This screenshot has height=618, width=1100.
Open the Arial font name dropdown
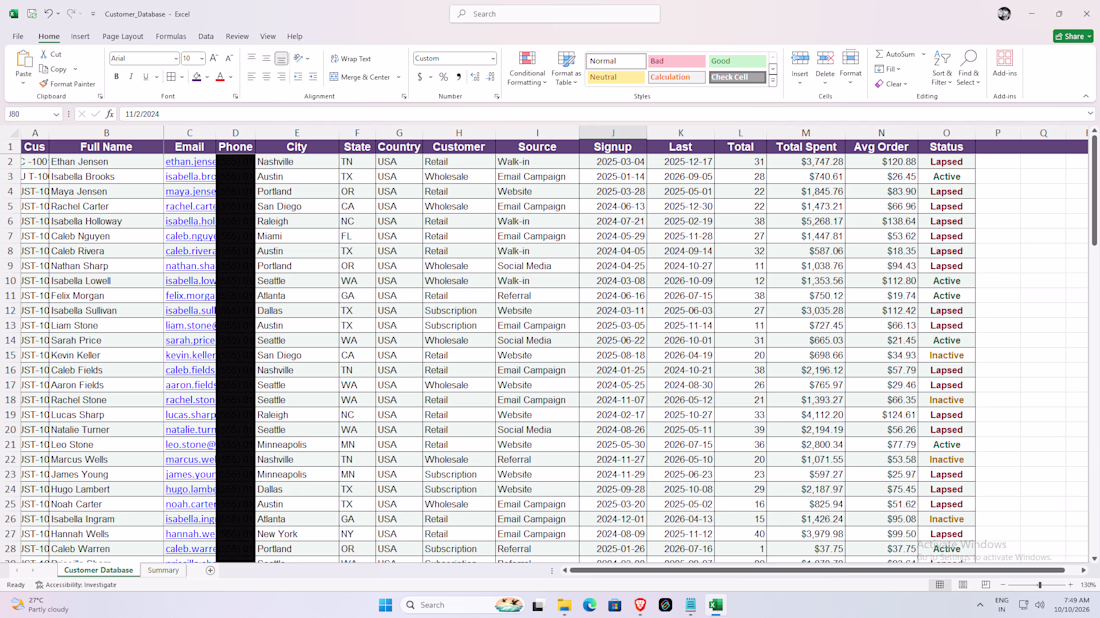coord(175,58)
